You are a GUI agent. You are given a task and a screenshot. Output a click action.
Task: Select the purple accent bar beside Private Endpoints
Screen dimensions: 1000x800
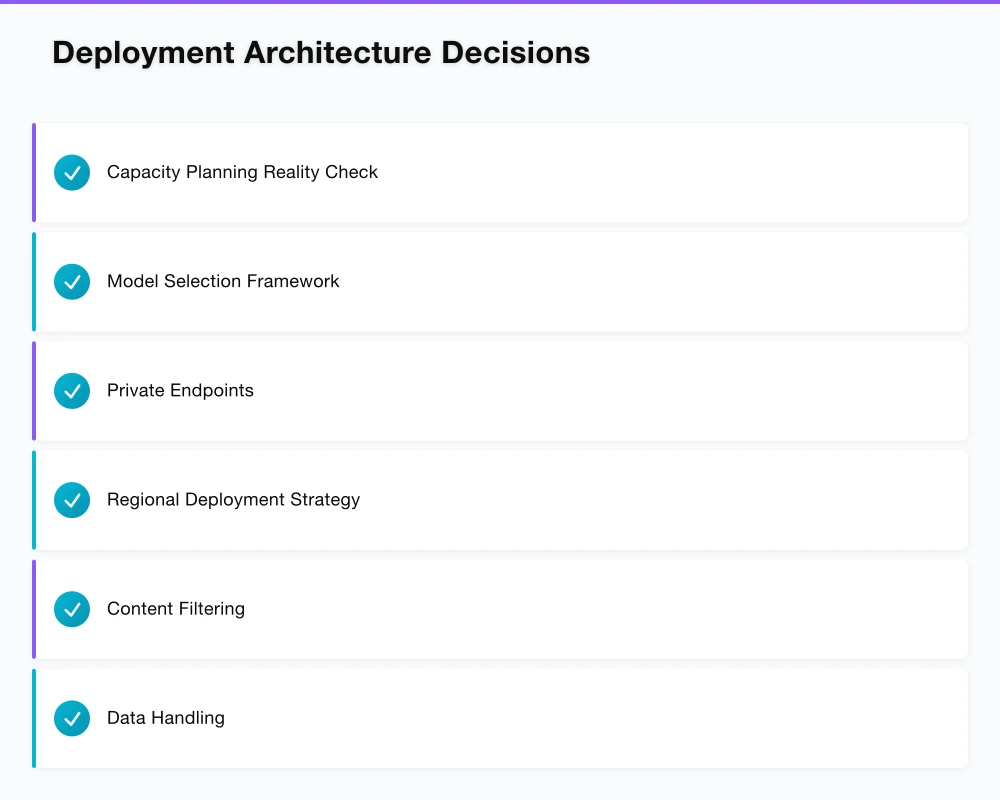pyautogui.click(x=33, y=391)
